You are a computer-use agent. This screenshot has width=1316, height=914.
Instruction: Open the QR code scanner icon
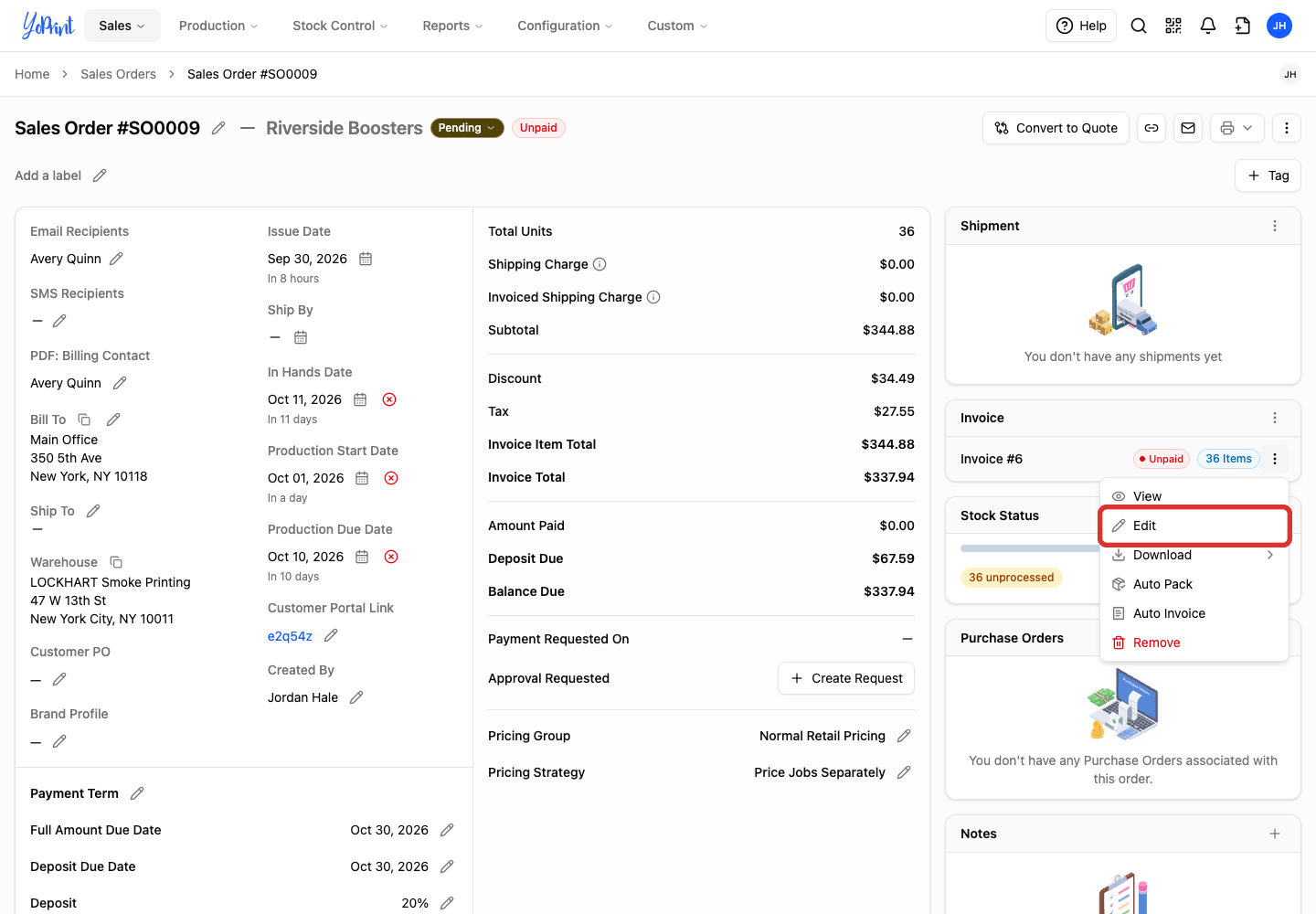[x=1173, y=26]
